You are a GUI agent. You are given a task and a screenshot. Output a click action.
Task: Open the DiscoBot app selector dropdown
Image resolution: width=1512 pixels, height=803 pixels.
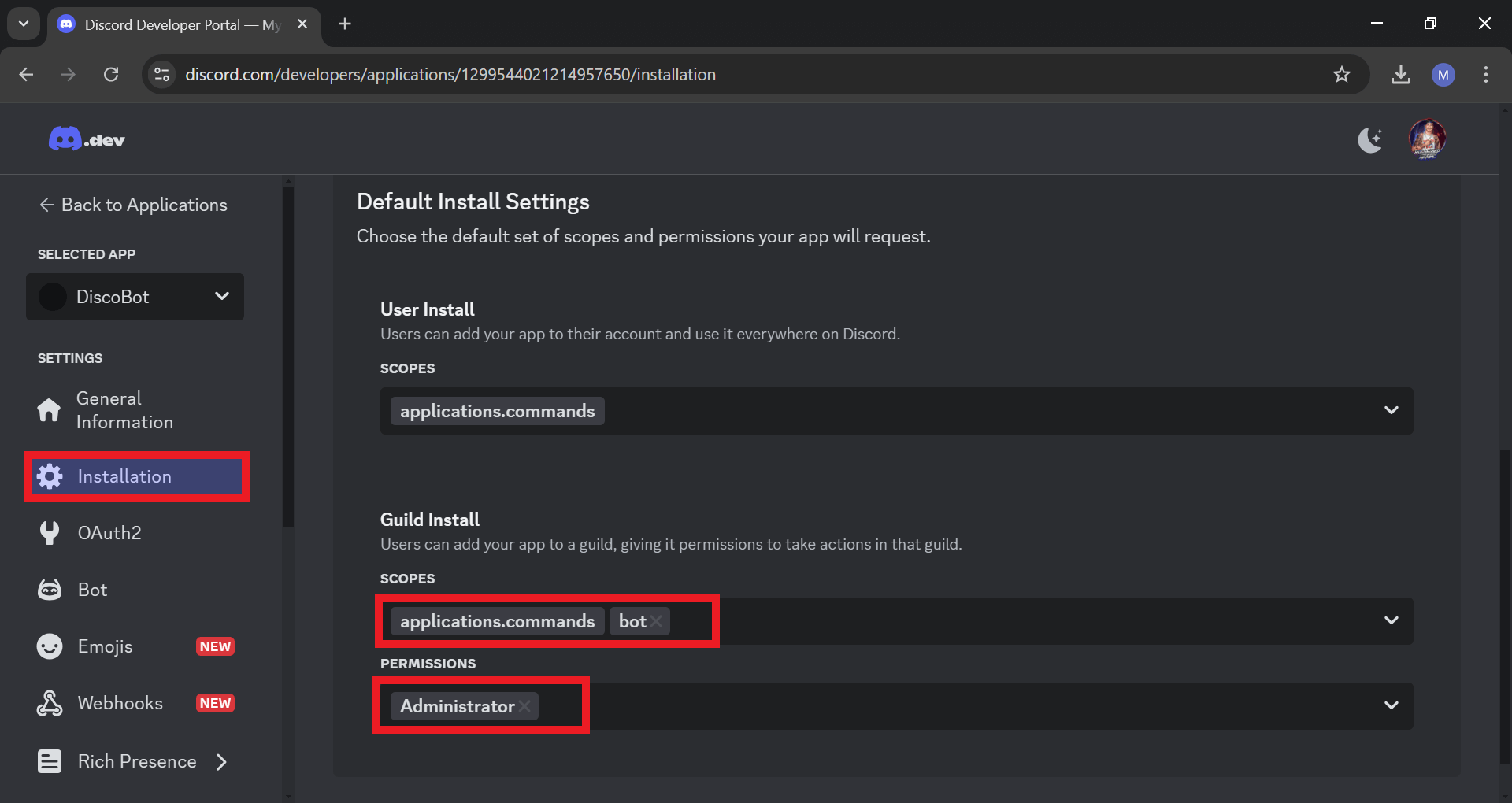tap(135, 297)
